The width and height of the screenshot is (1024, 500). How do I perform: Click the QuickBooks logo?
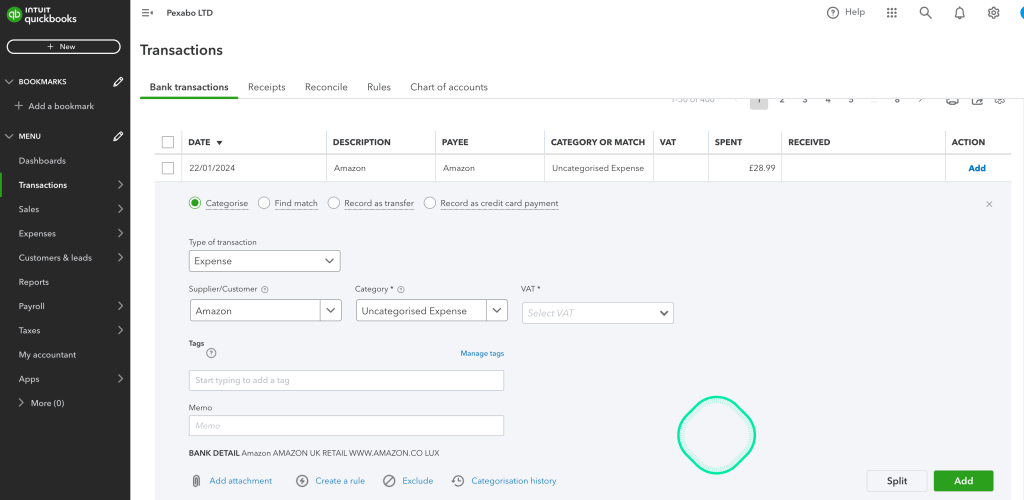(x=42, y=15)
